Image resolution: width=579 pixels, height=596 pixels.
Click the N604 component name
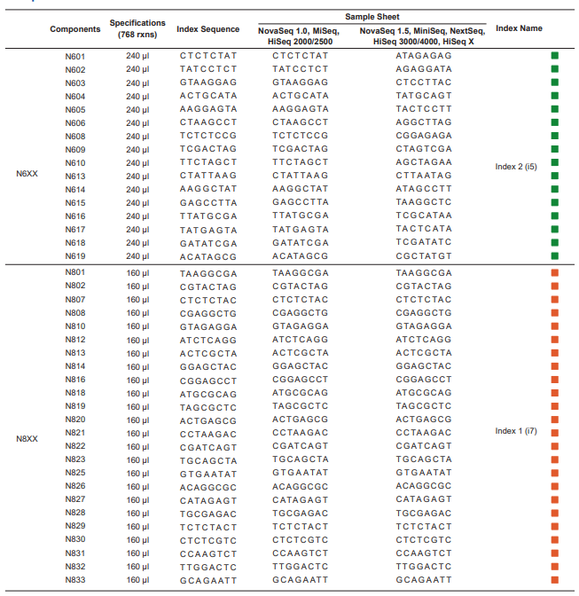point(75,97)
